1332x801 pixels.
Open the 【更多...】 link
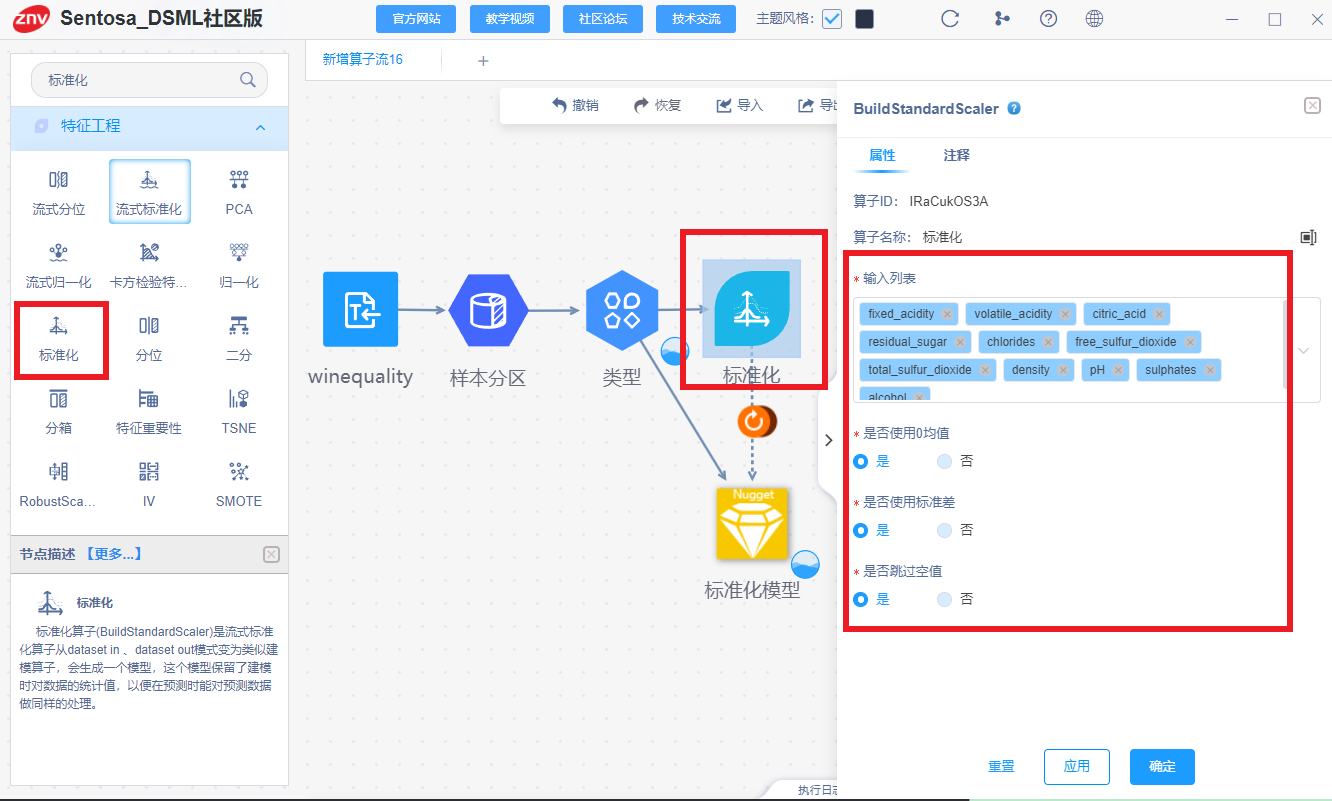[113, 554]
